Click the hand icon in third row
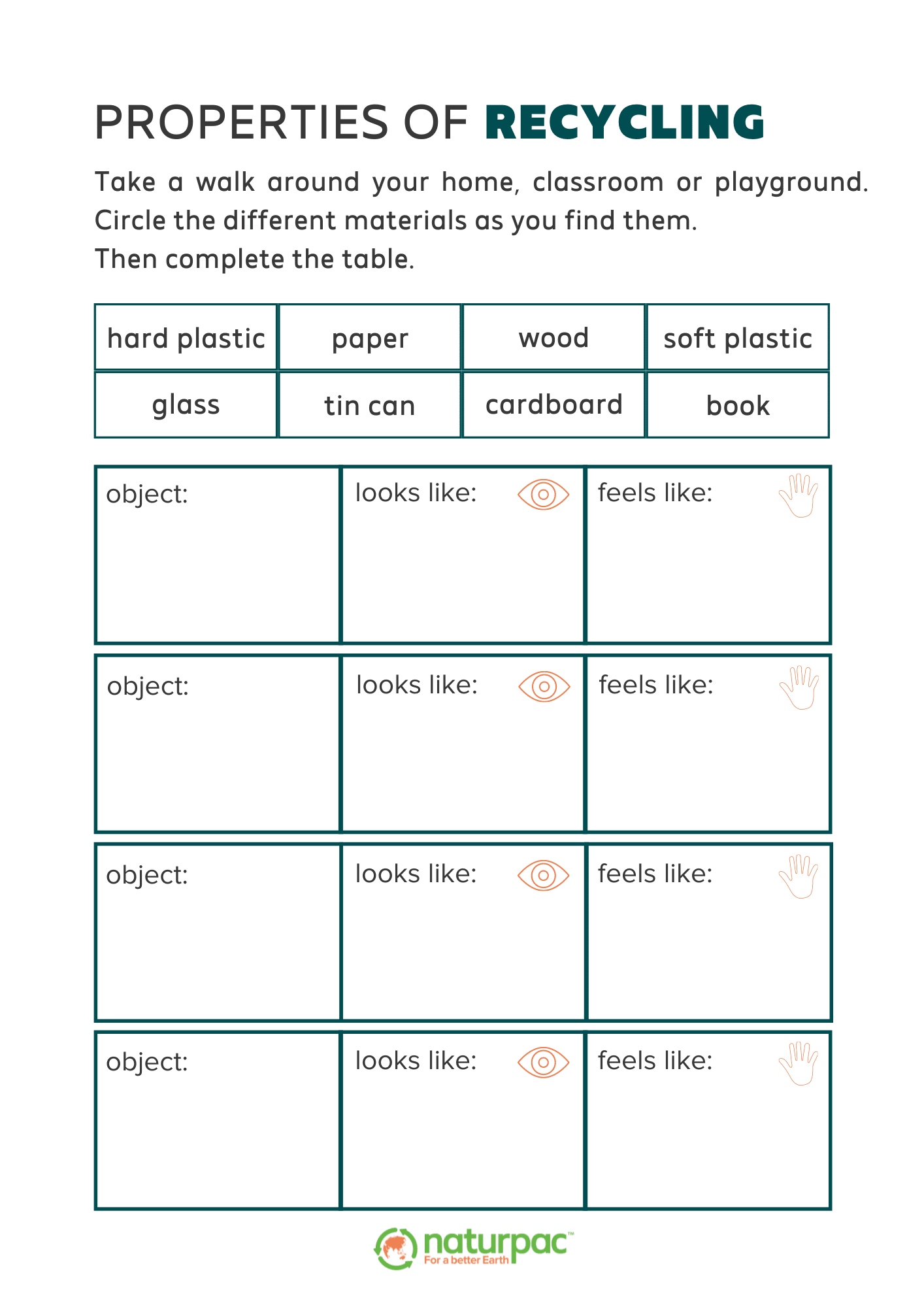The image size is (924, 1307). [x=799, y=876]
